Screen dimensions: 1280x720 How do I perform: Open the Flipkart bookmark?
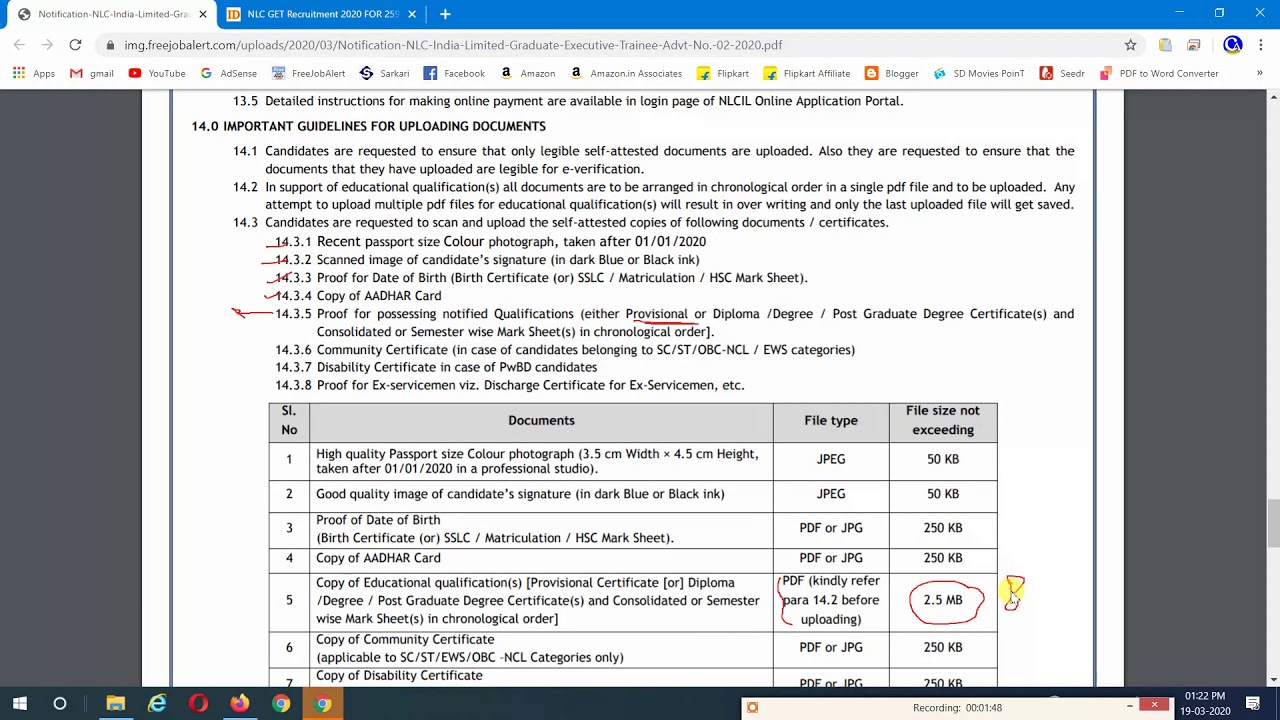[723, 73]
